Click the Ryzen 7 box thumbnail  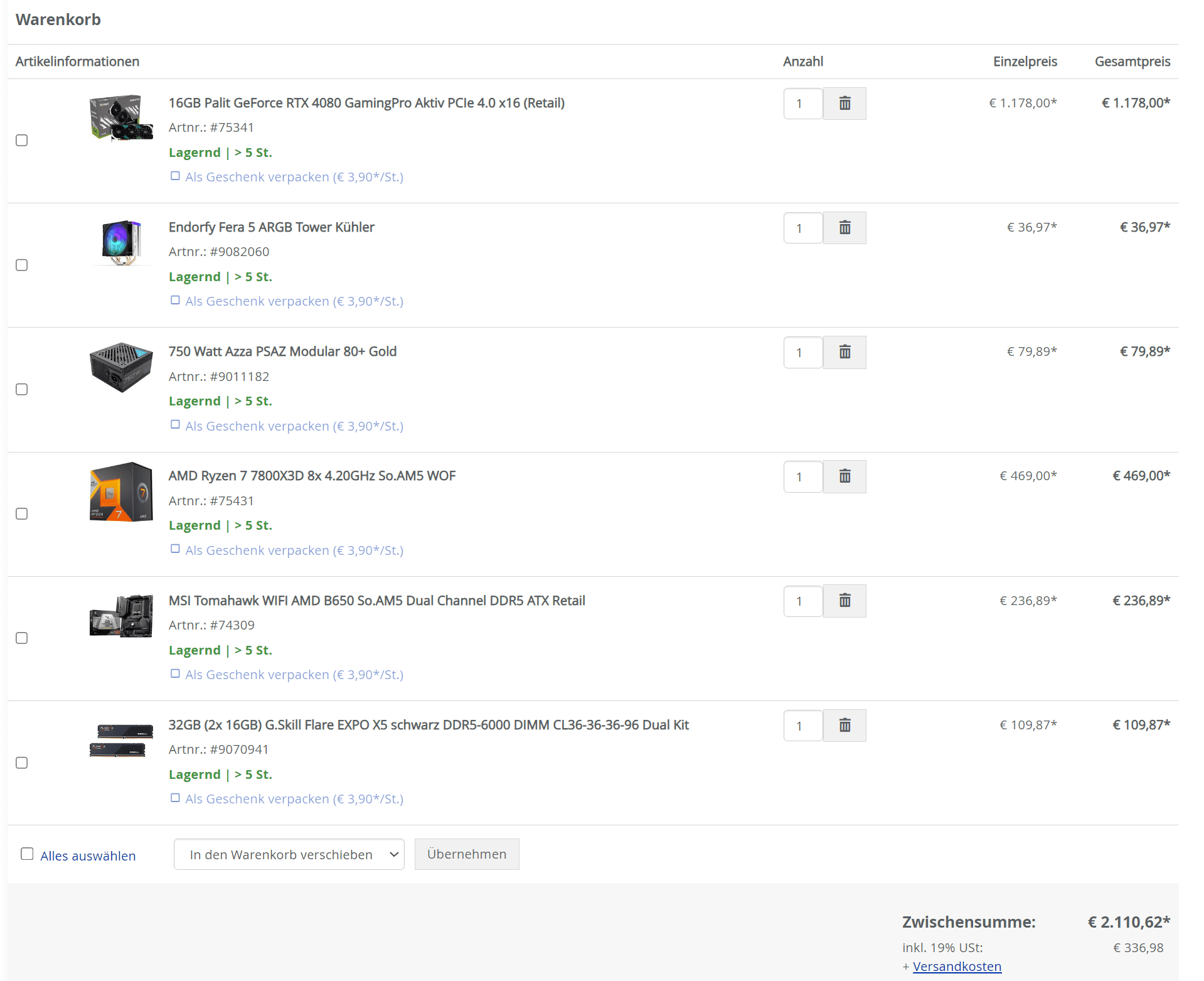[x=121, y=491]
